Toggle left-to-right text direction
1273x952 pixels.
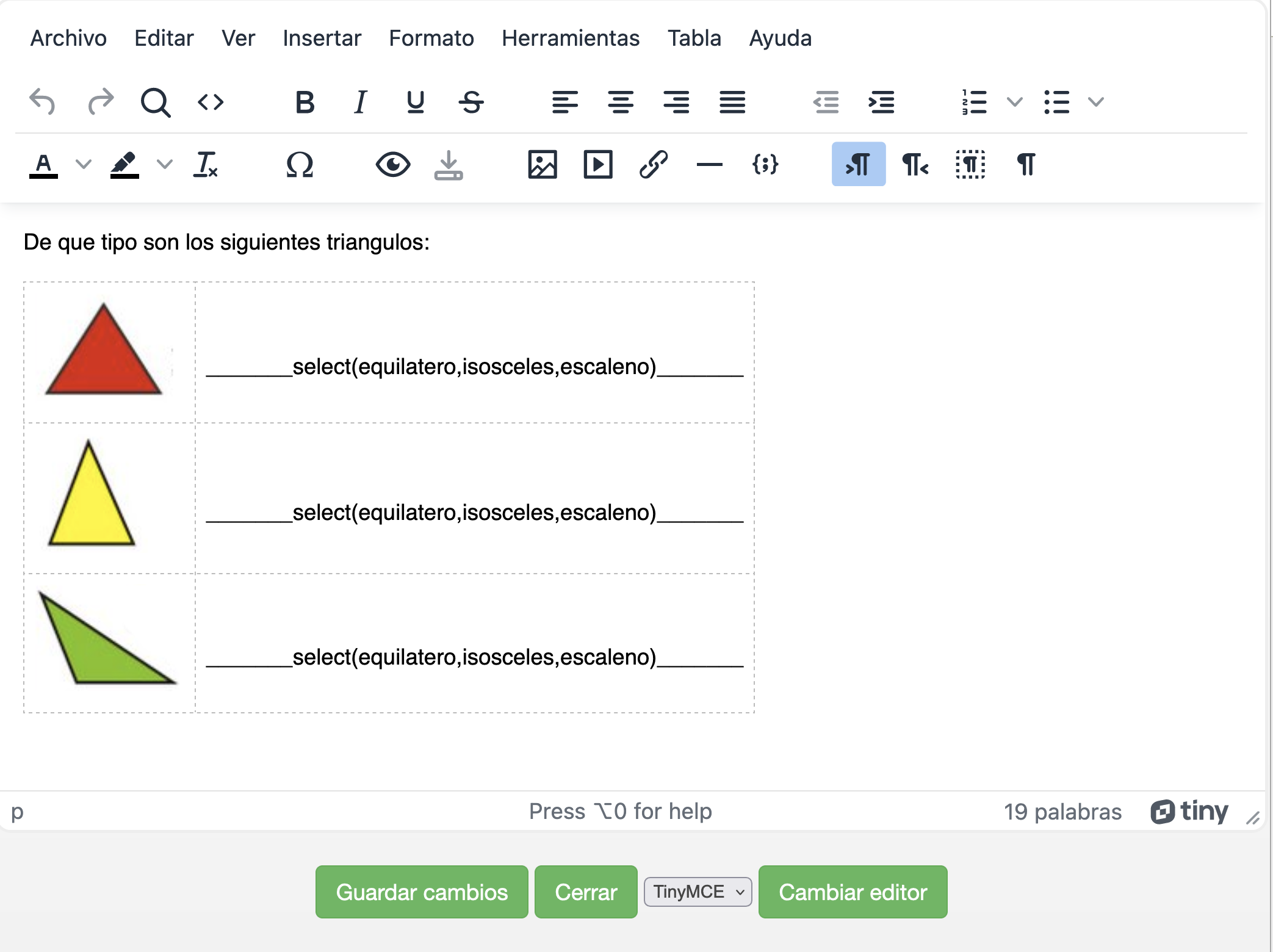[x=858, y=164]
